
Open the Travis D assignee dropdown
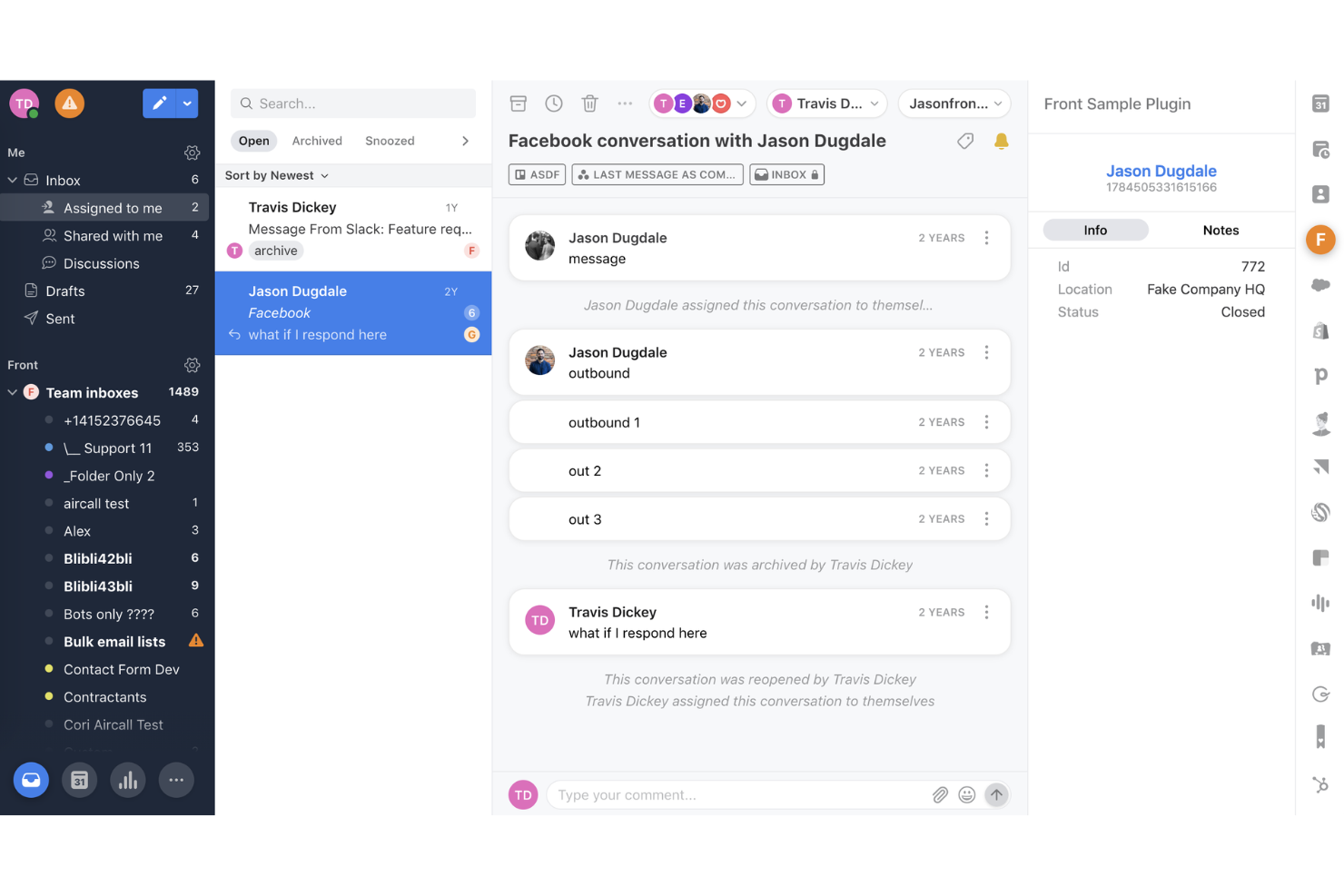[x=826, y=103]
